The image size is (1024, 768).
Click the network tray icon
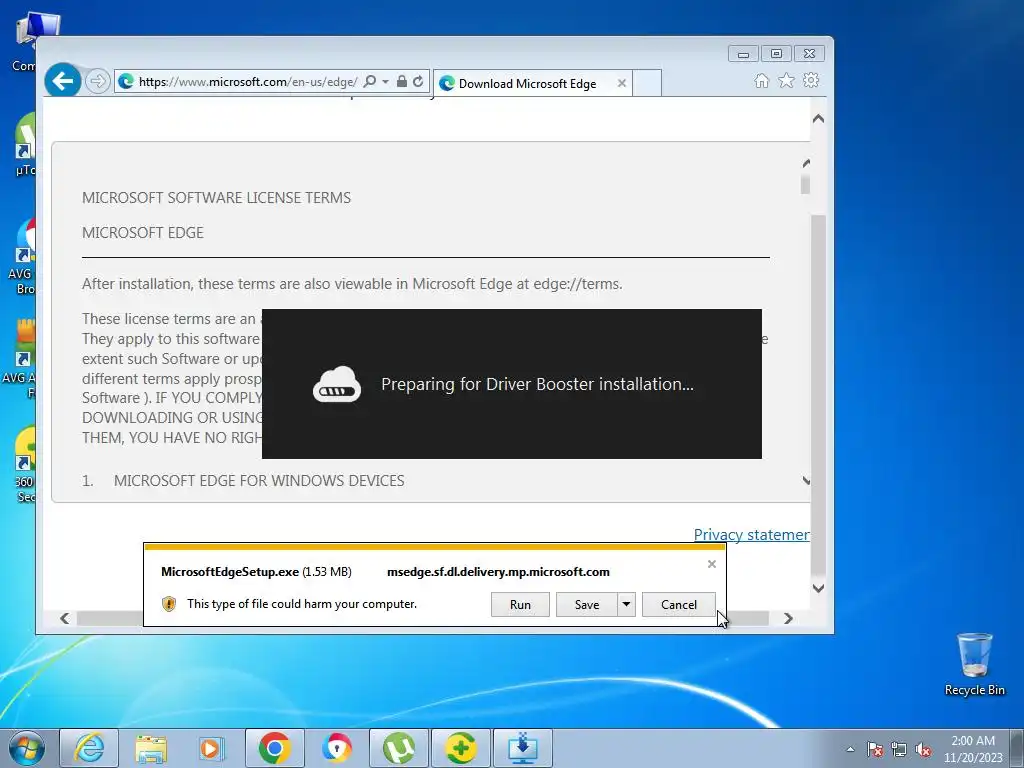[x=899, y=749]
